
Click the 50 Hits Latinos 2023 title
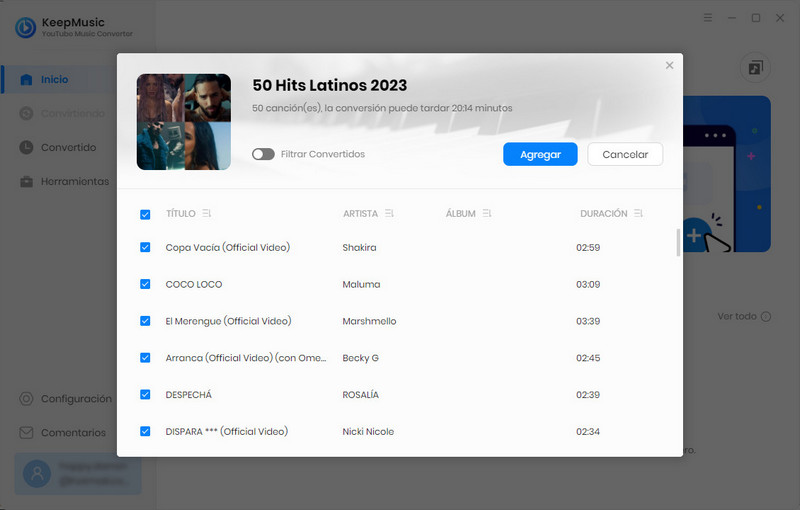[330, 85]
